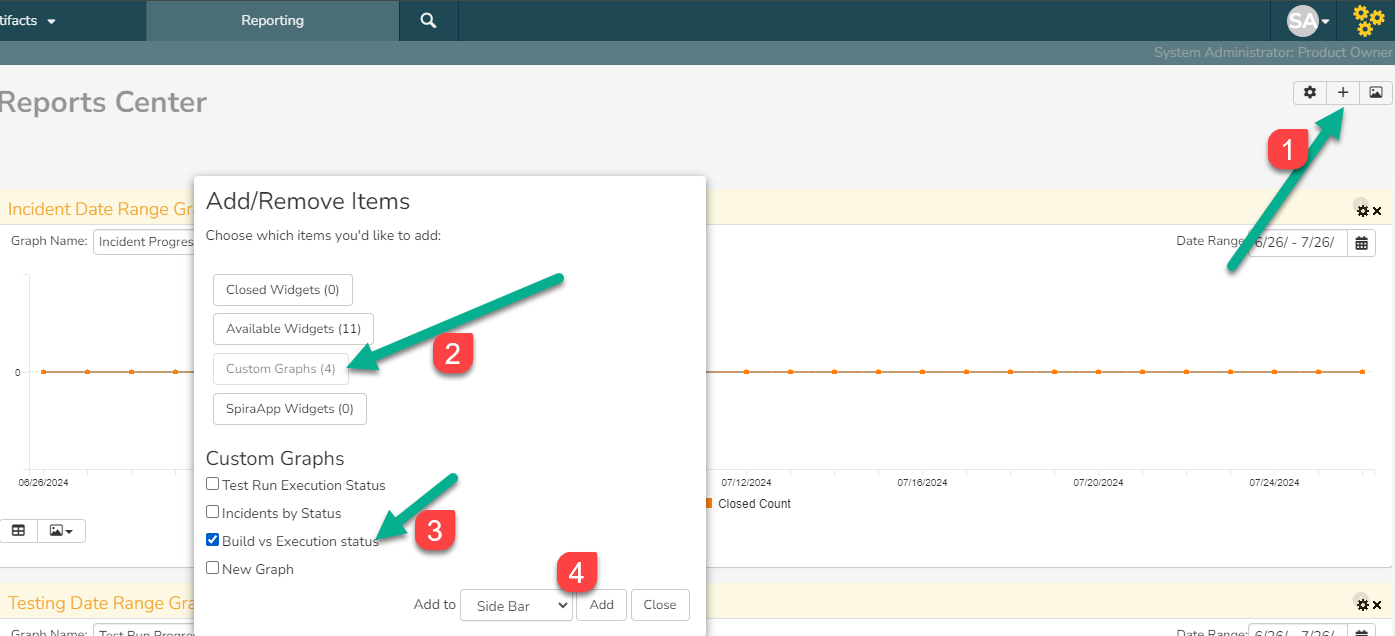
Task: Select Available Widgets (11) button
Action: pyautogui.click(x=293, y=329)
